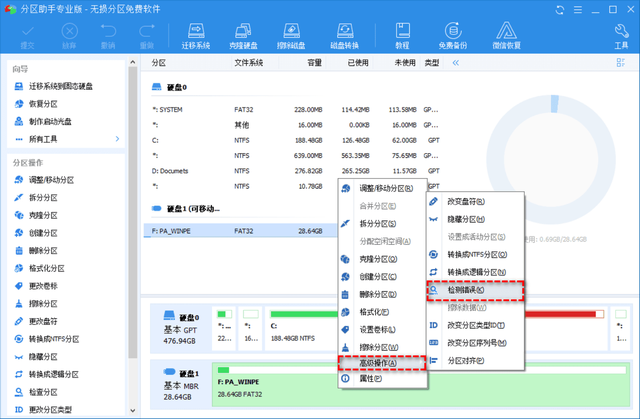
Task: Select 删除分区 in left sidebar
Action: [x=43, y=251]
